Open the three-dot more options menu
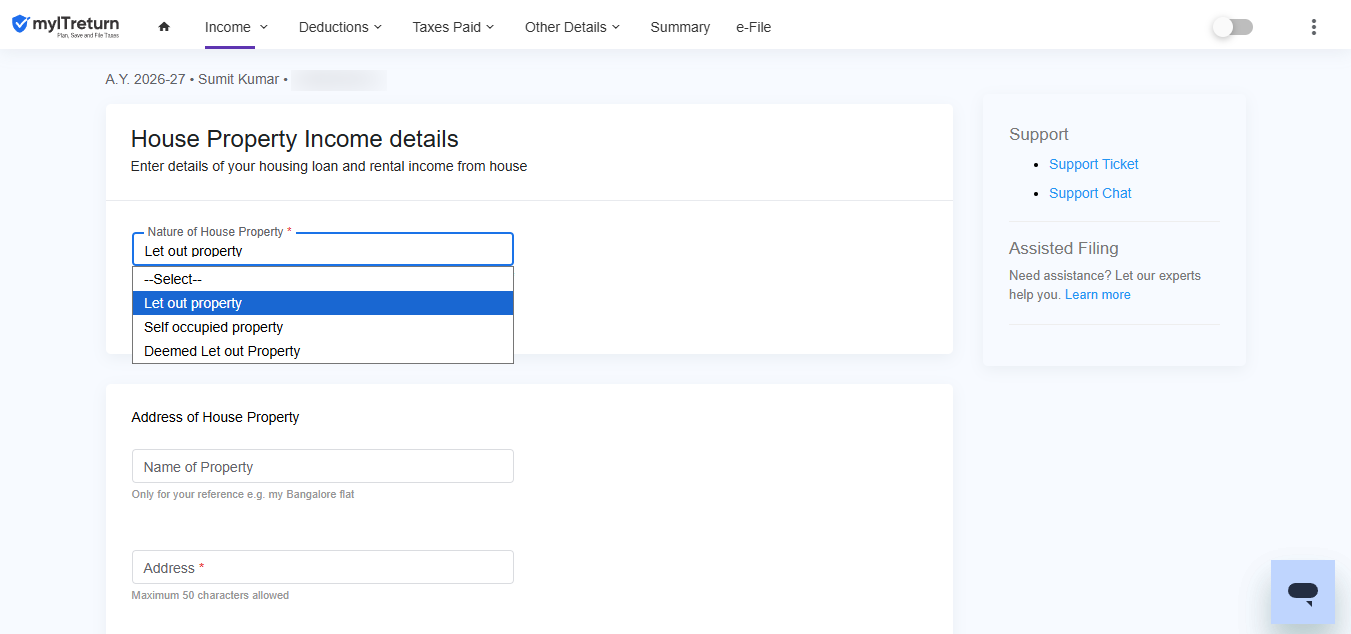The height and width of the screenshot is (634, 1351). (1314, 27)
